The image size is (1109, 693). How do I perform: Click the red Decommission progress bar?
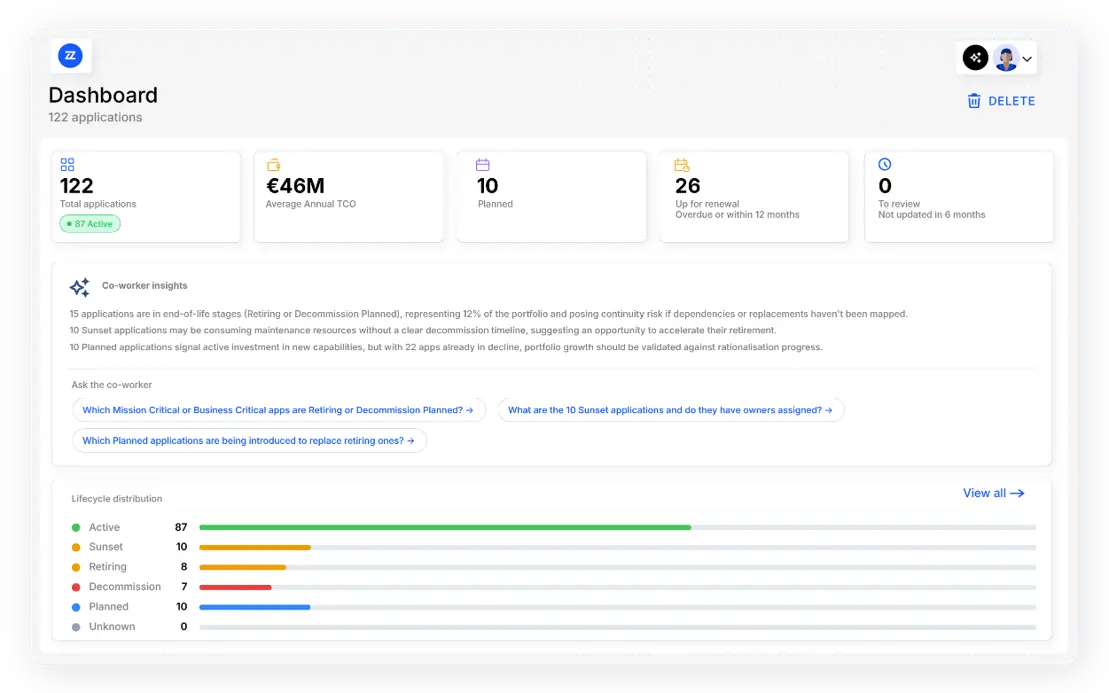pyautogui.click(x=236, y=587)
